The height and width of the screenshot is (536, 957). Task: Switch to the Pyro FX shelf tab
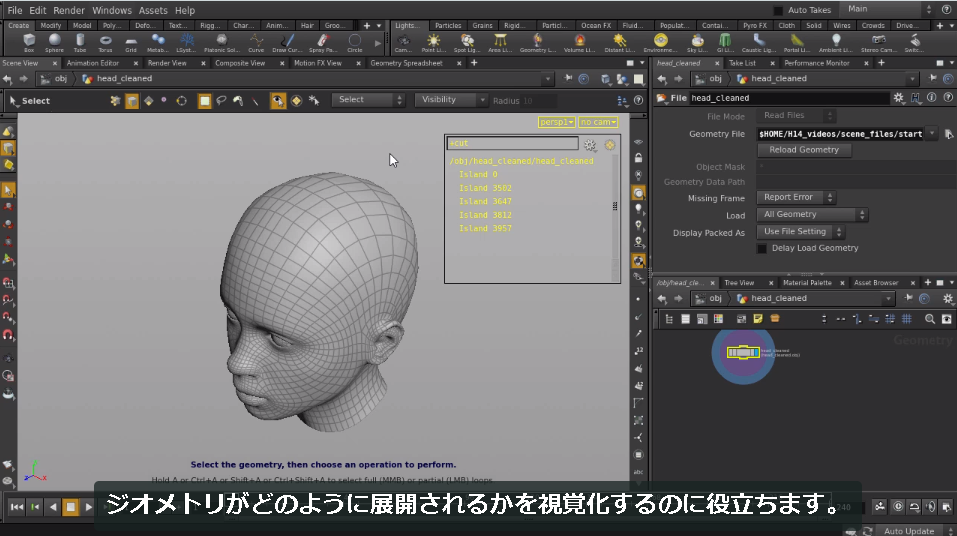point(754,26)
